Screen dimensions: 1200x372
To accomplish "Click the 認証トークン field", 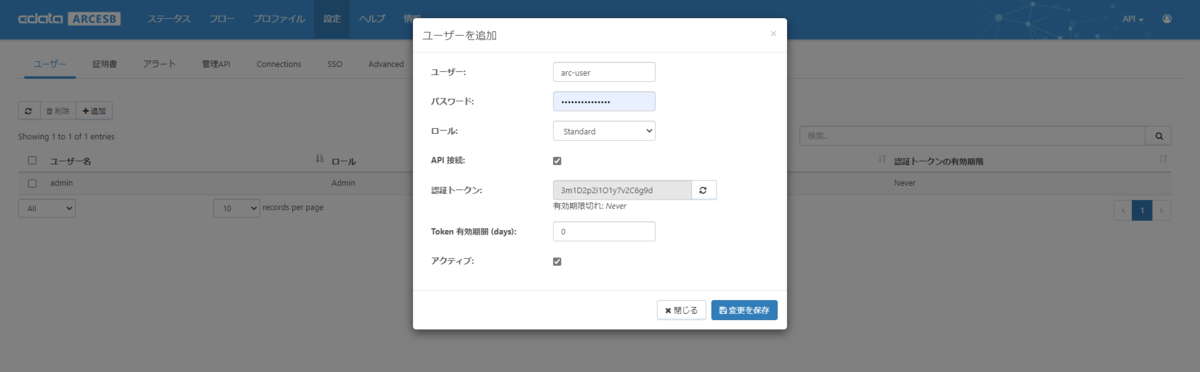I will (622, 190).
